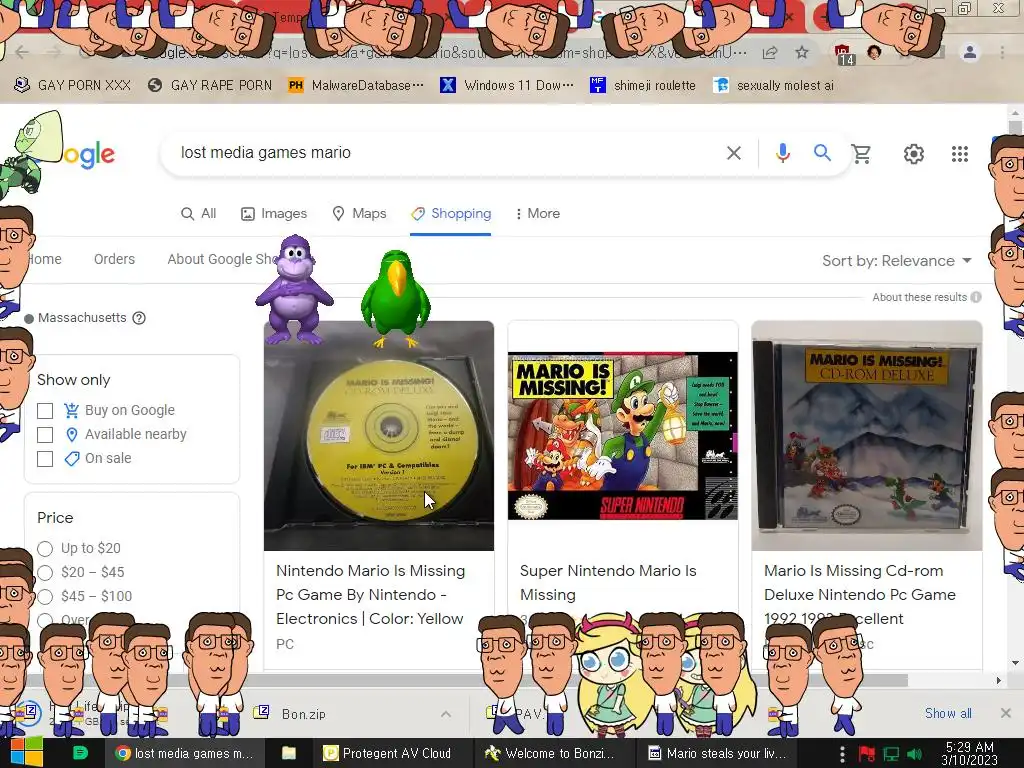Show hidden tray icons overflow
Viewport: 1024px width, 768px height.
842,754
